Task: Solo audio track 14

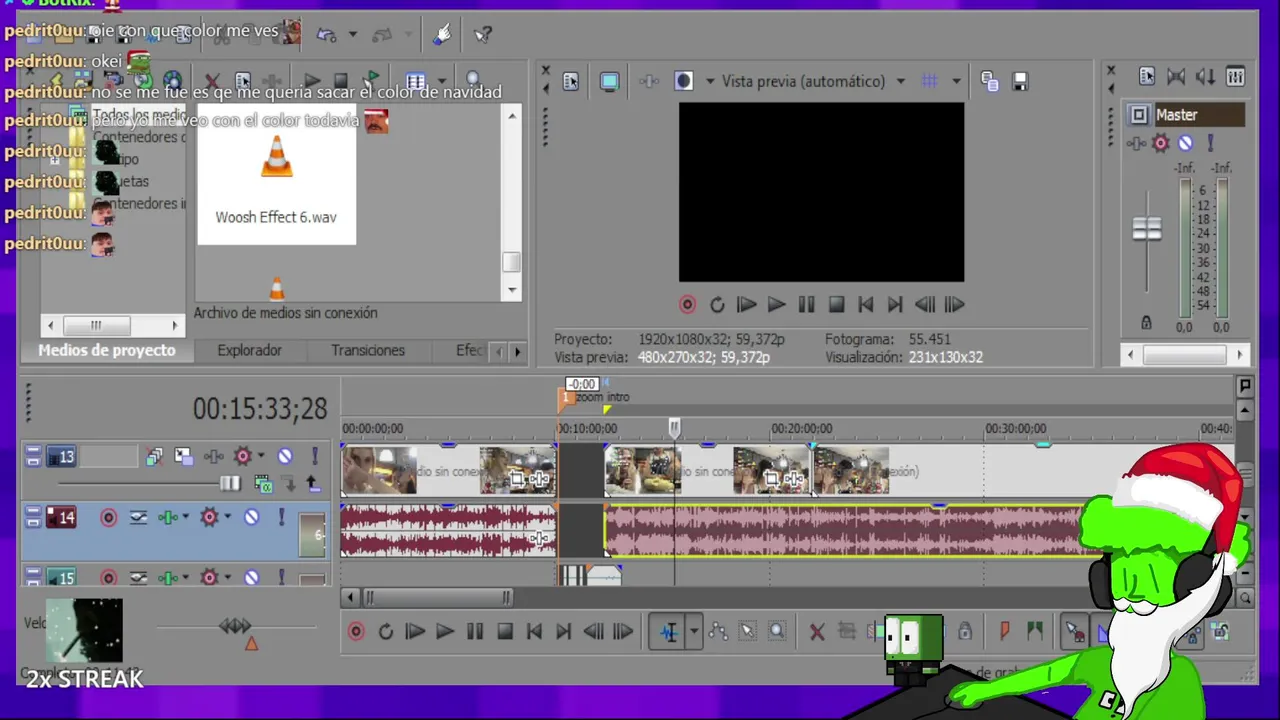Action: 281,517
